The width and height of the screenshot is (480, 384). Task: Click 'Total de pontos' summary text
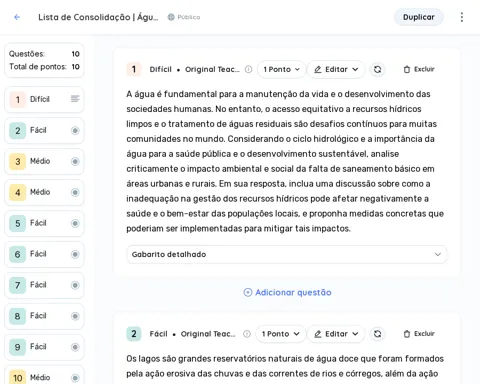click(38, 67)
